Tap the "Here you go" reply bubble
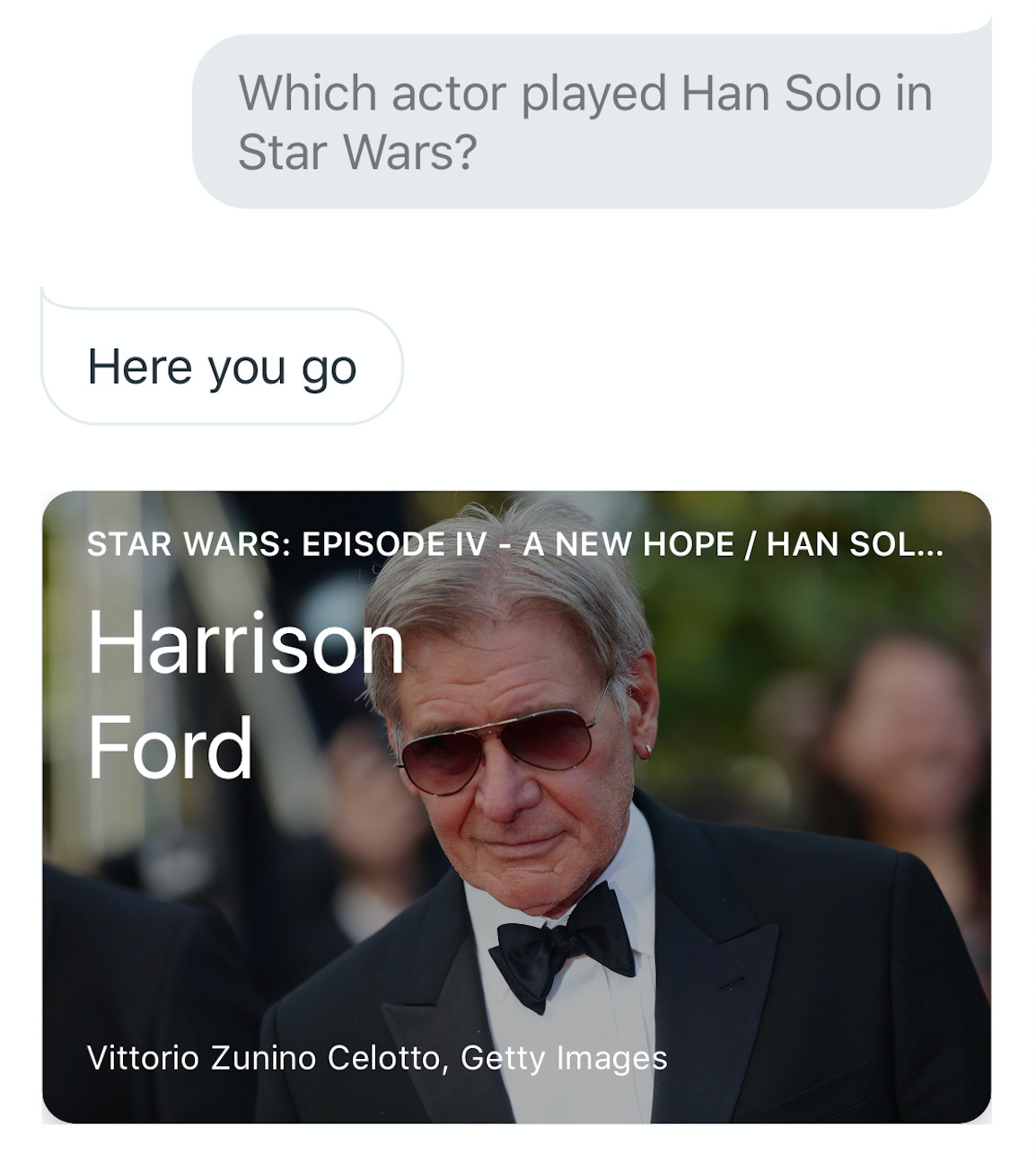Viewport: 1036px width, 1164px height. pos(222,366)
